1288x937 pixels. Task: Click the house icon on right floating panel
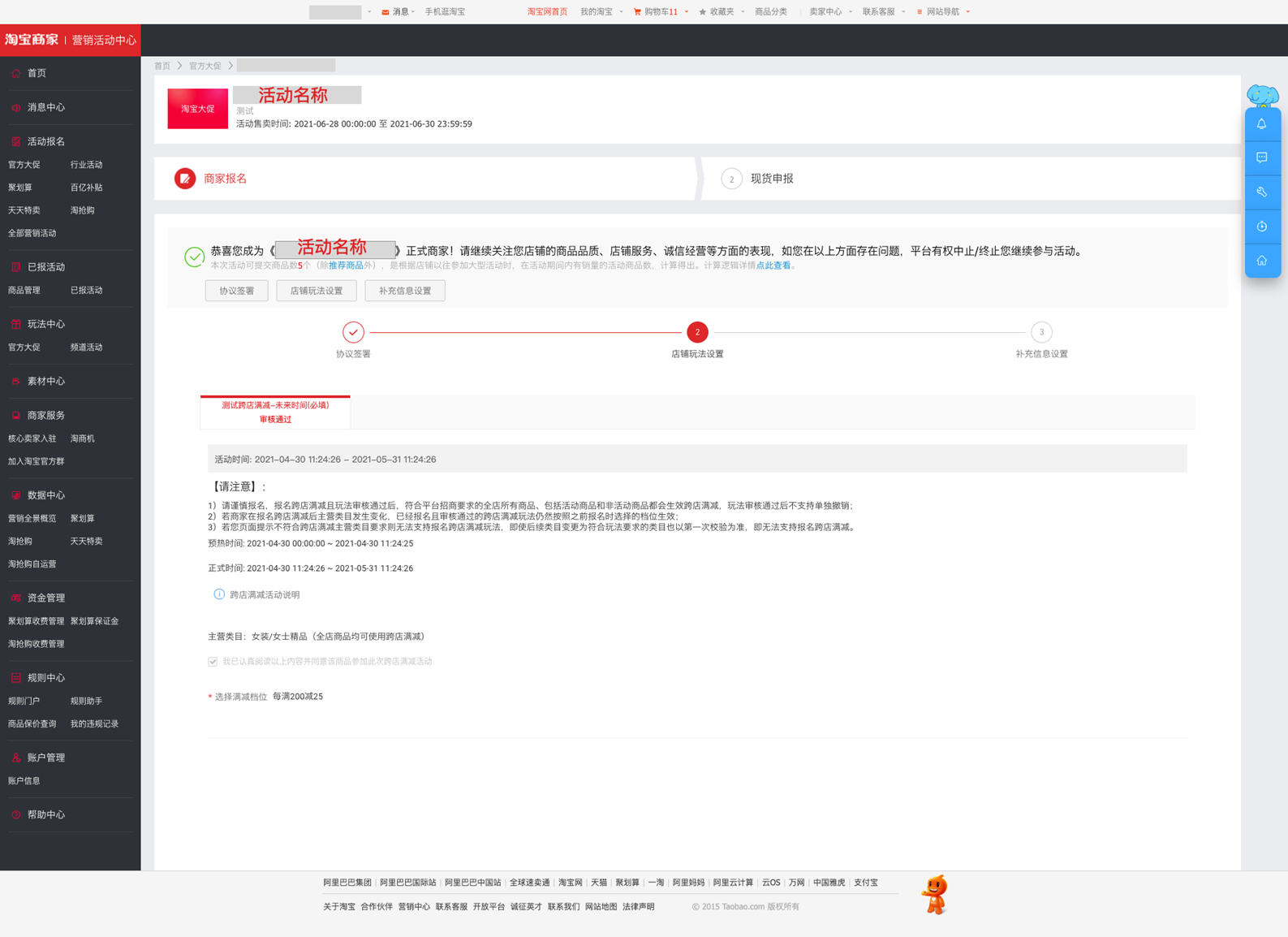coord(1262,261)
